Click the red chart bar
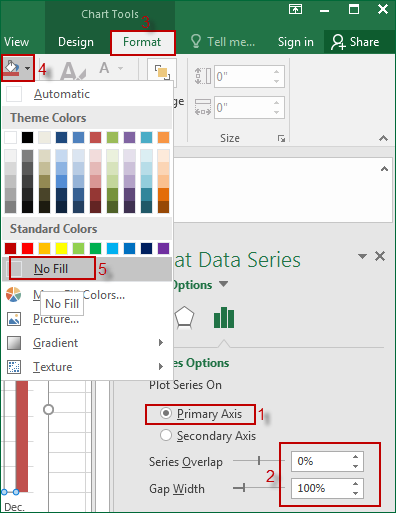The image size is (396, 513). pyautogui.click(x=22, y=436)
